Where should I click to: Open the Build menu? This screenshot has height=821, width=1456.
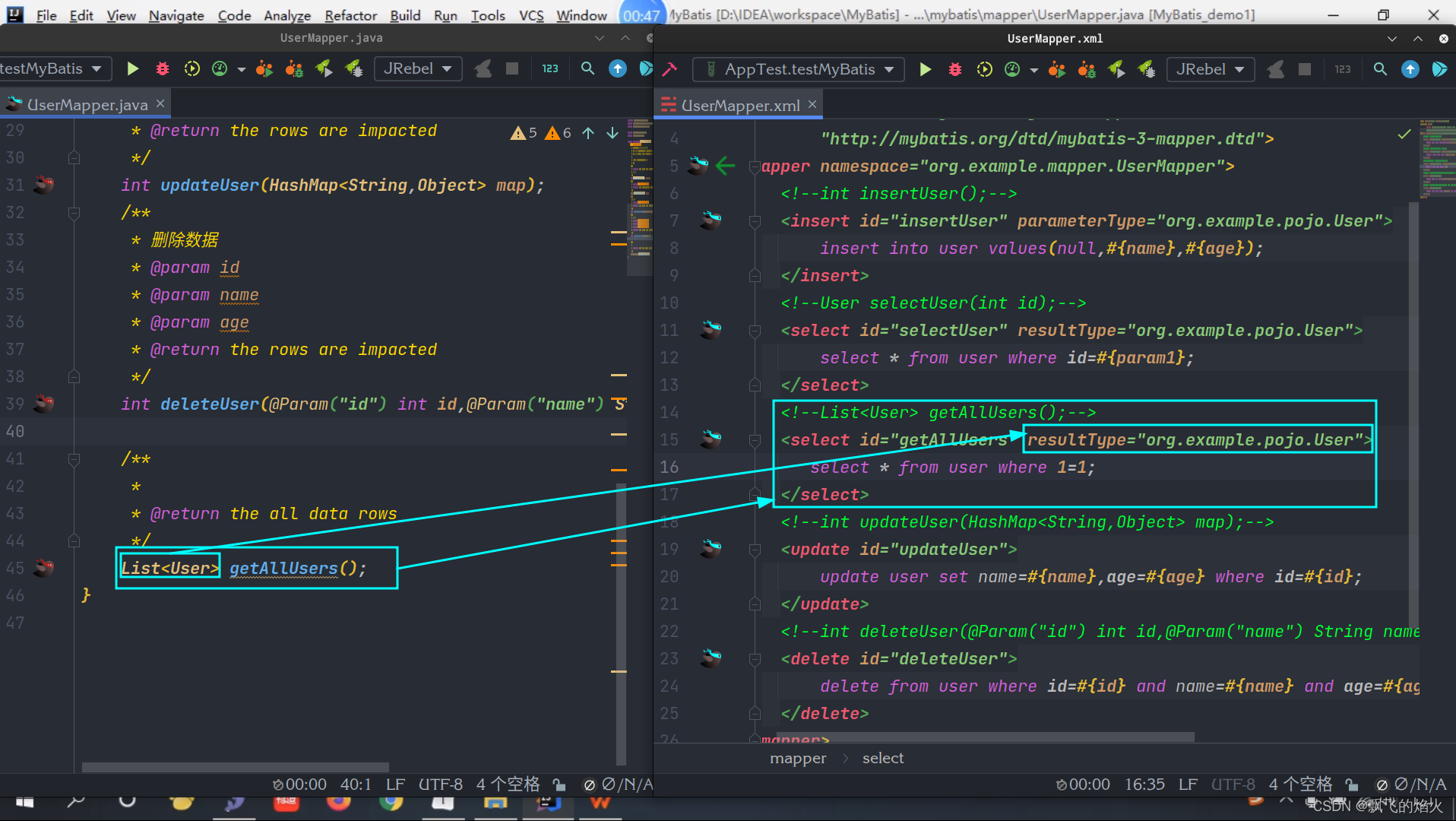pyautogui.click(x=405, y=15)
